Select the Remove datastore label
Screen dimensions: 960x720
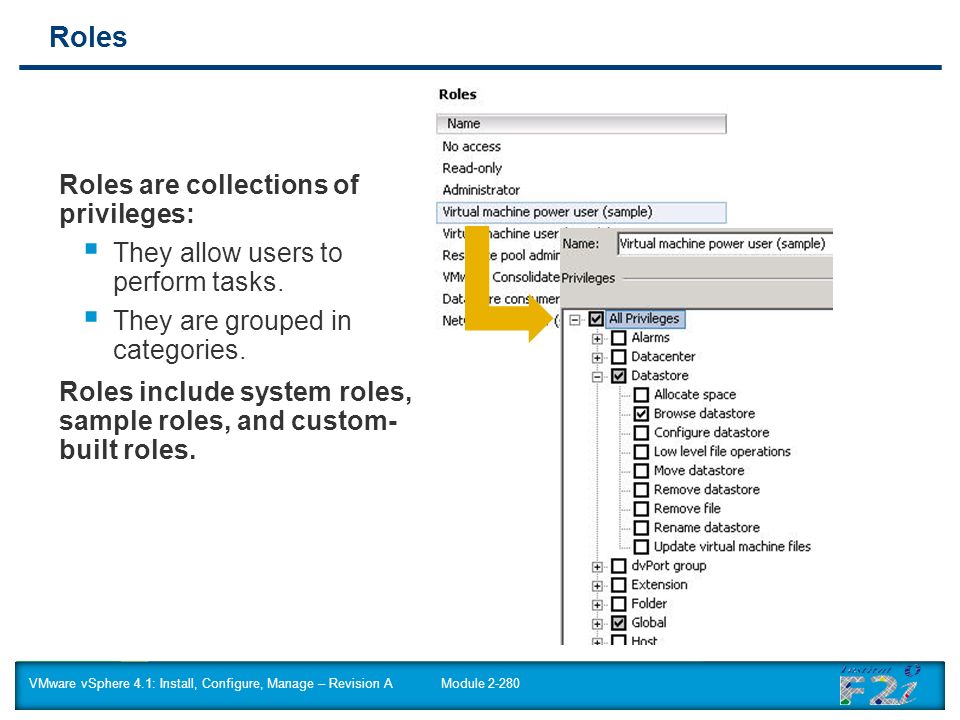707,490
